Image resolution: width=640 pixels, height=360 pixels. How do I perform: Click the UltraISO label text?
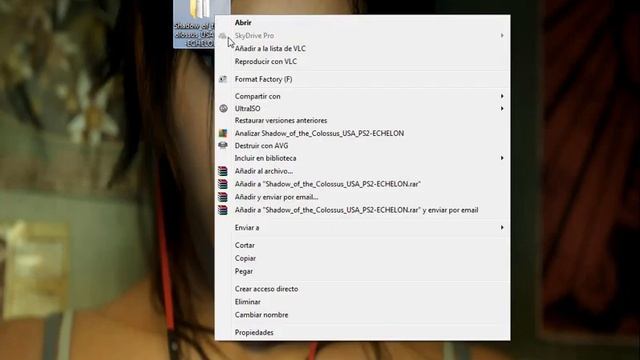[x=247, y=109]
